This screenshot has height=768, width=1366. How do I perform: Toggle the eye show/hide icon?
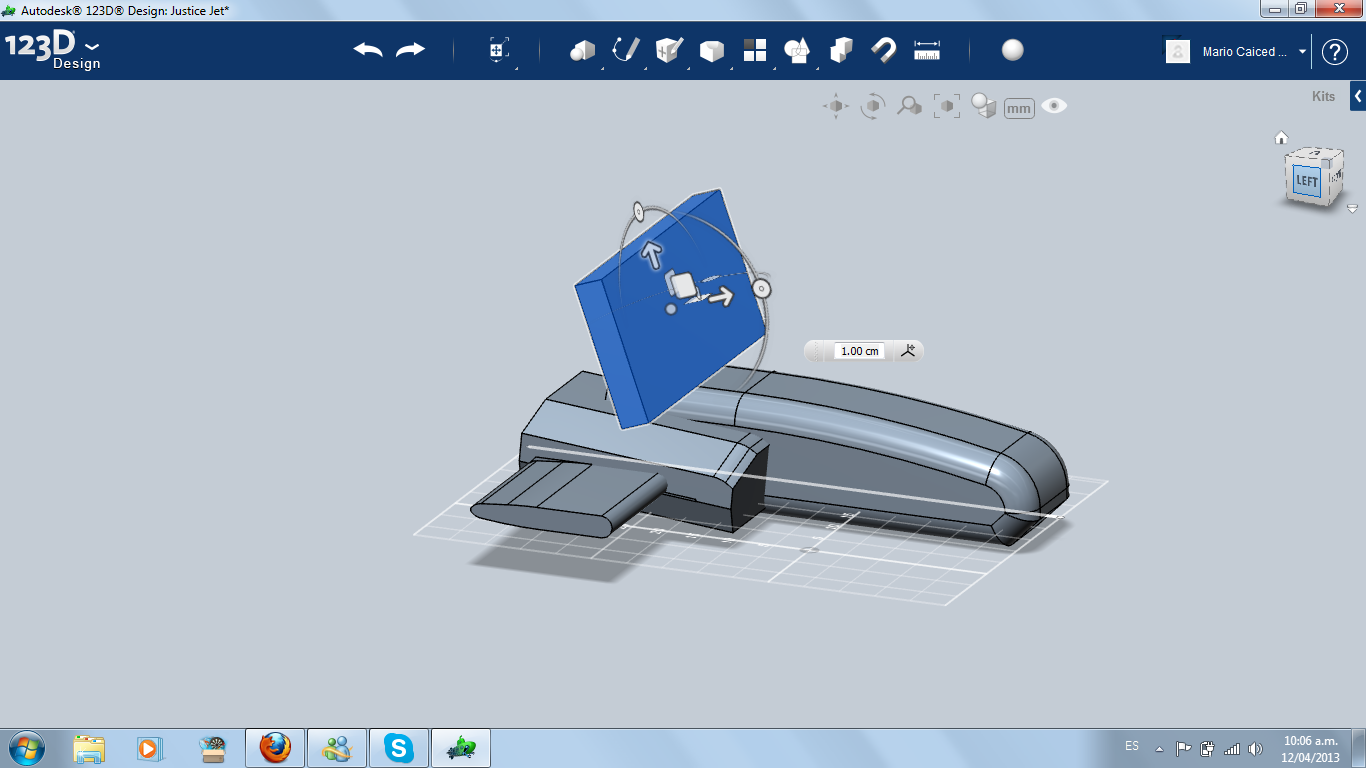(x=1054, y=106)
